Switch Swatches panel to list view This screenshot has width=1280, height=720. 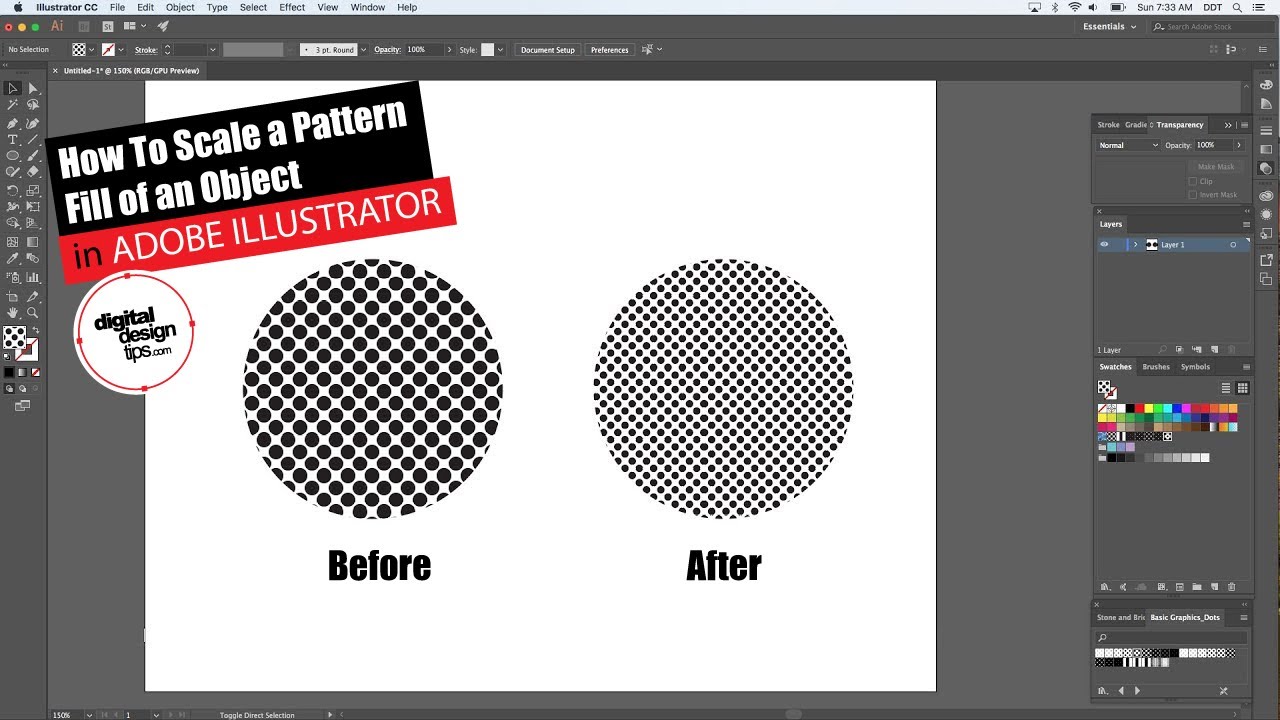[1226, 388]
